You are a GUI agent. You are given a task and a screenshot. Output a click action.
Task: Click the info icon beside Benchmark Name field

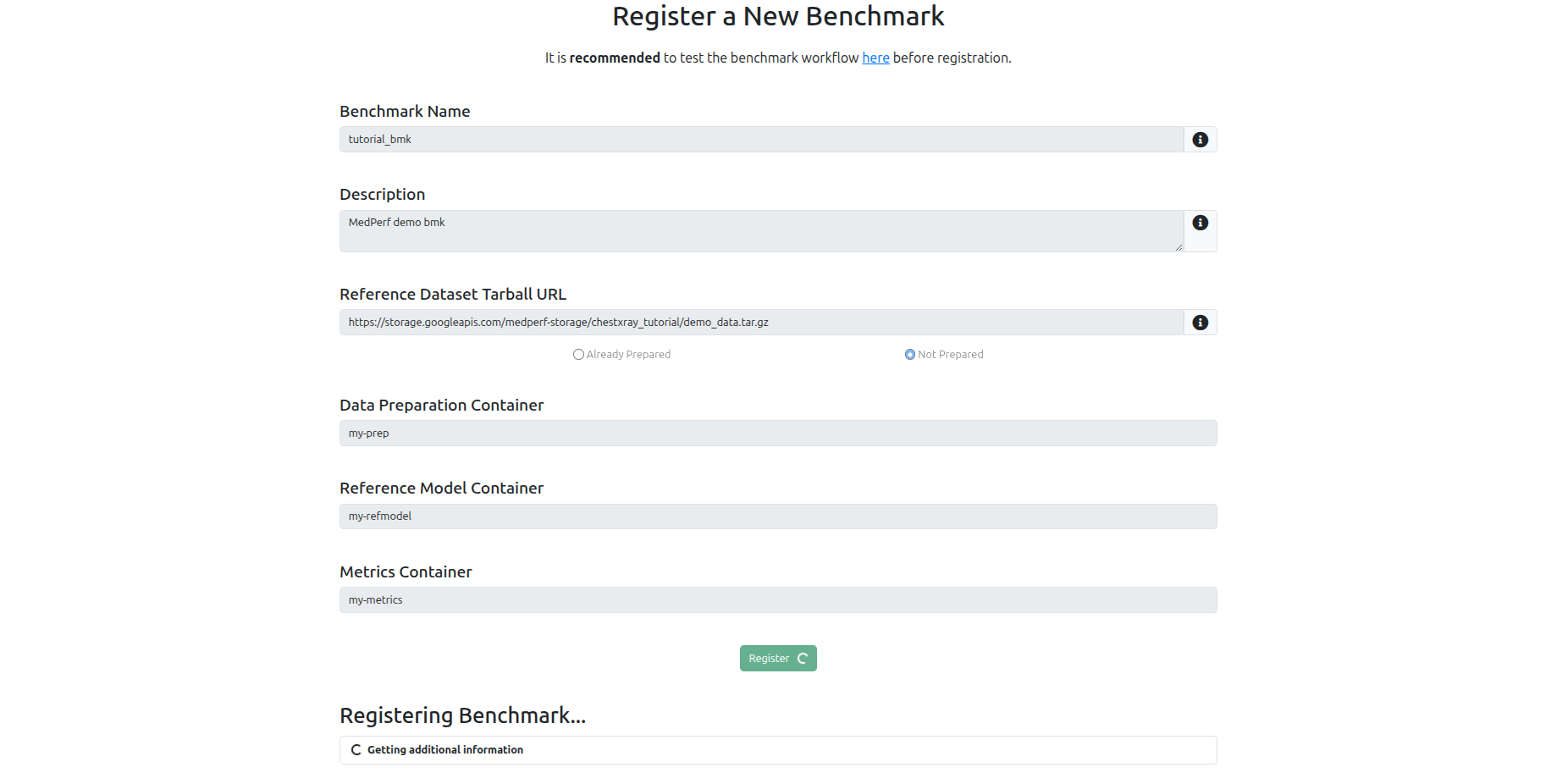tap(1200, 139)
